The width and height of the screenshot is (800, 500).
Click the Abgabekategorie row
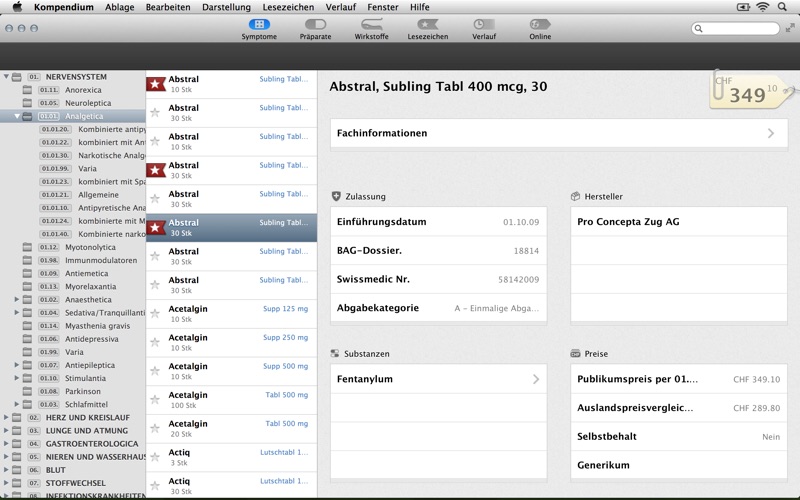point(438,308)
